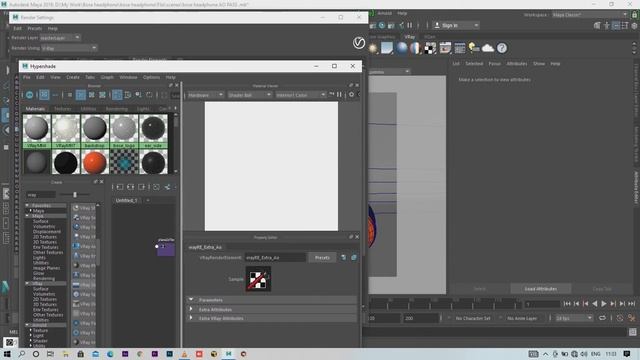Toggle the Attribute Editor panel icon at top right
This screenshot has height=360, width=640.
pyautogui.click(x=616, y=25)
